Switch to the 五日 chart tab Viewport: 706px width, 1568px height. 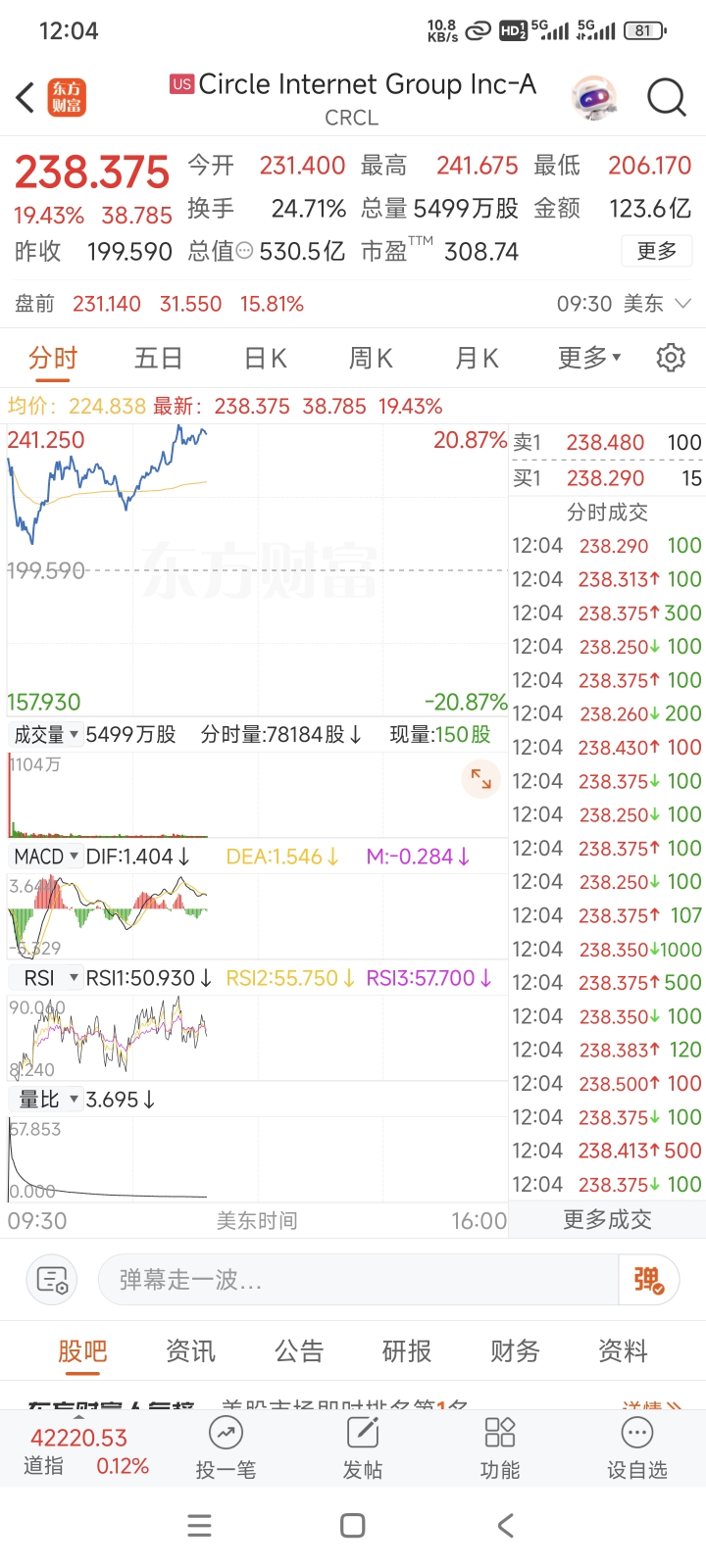[x=159, y=358]
